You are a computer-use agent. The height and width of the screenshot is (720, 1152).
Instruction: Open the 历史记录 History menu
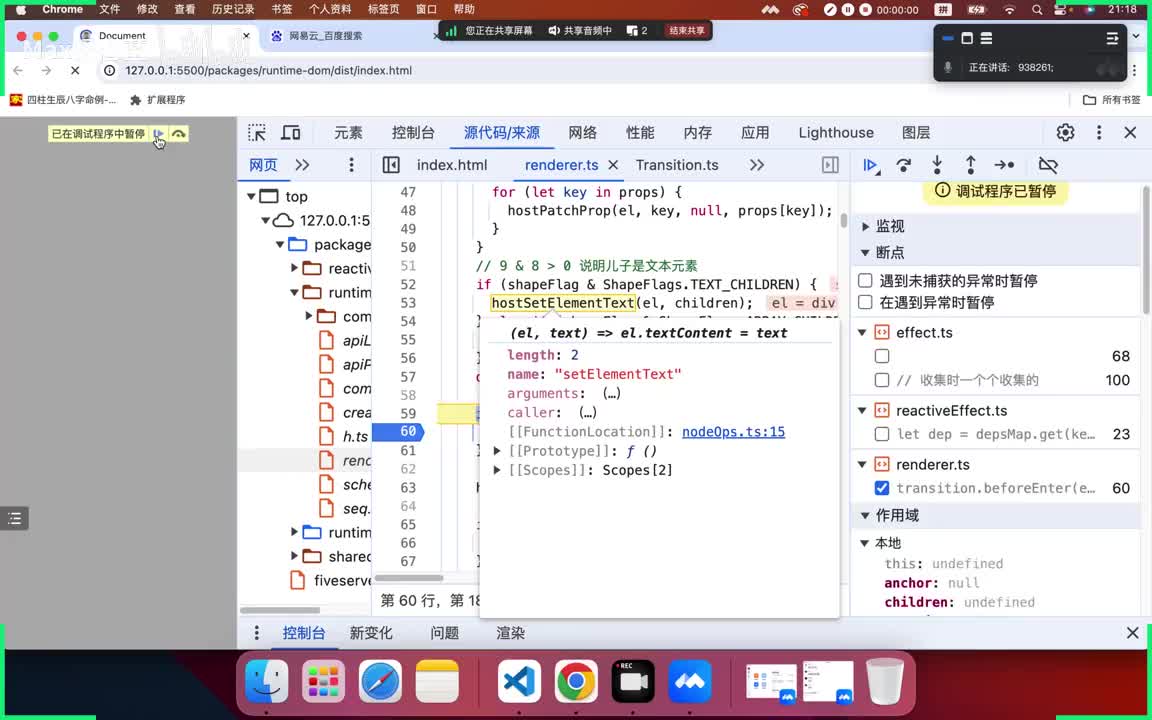coord(233,10)
